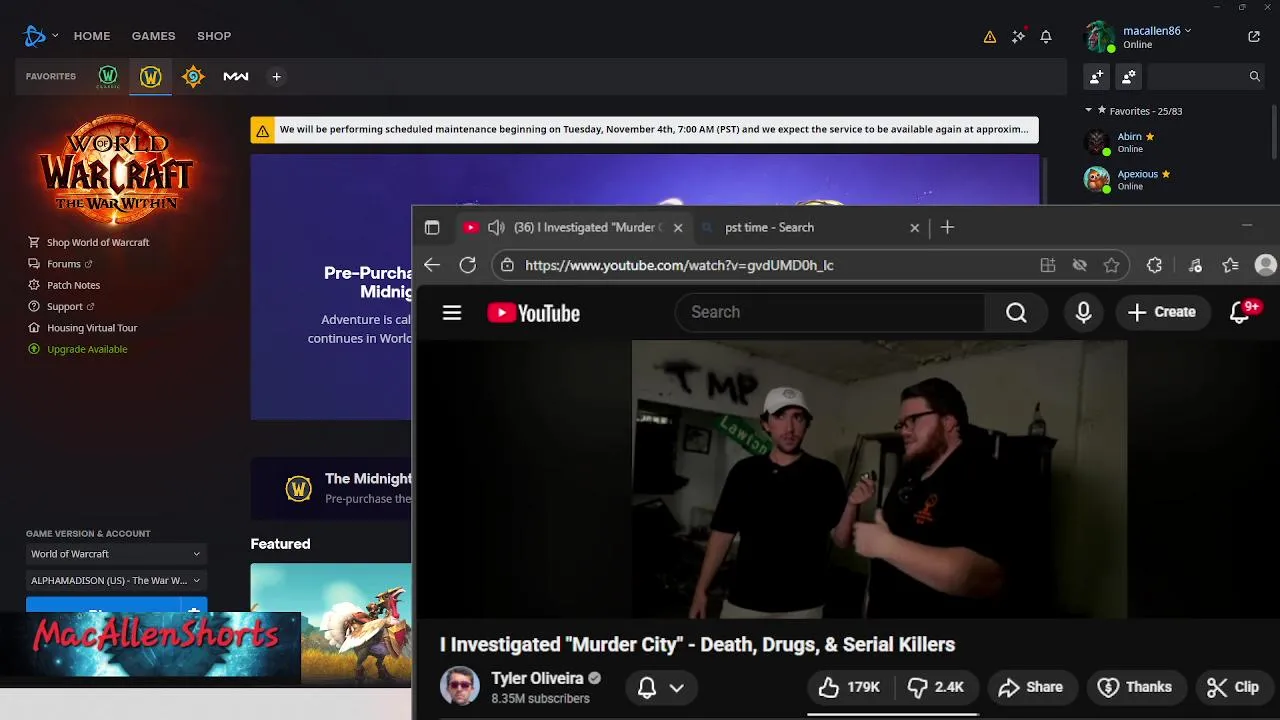Click the YouTube search magnifier button
Viewport: 1280px width, 720px height.
coord(1016,313)
